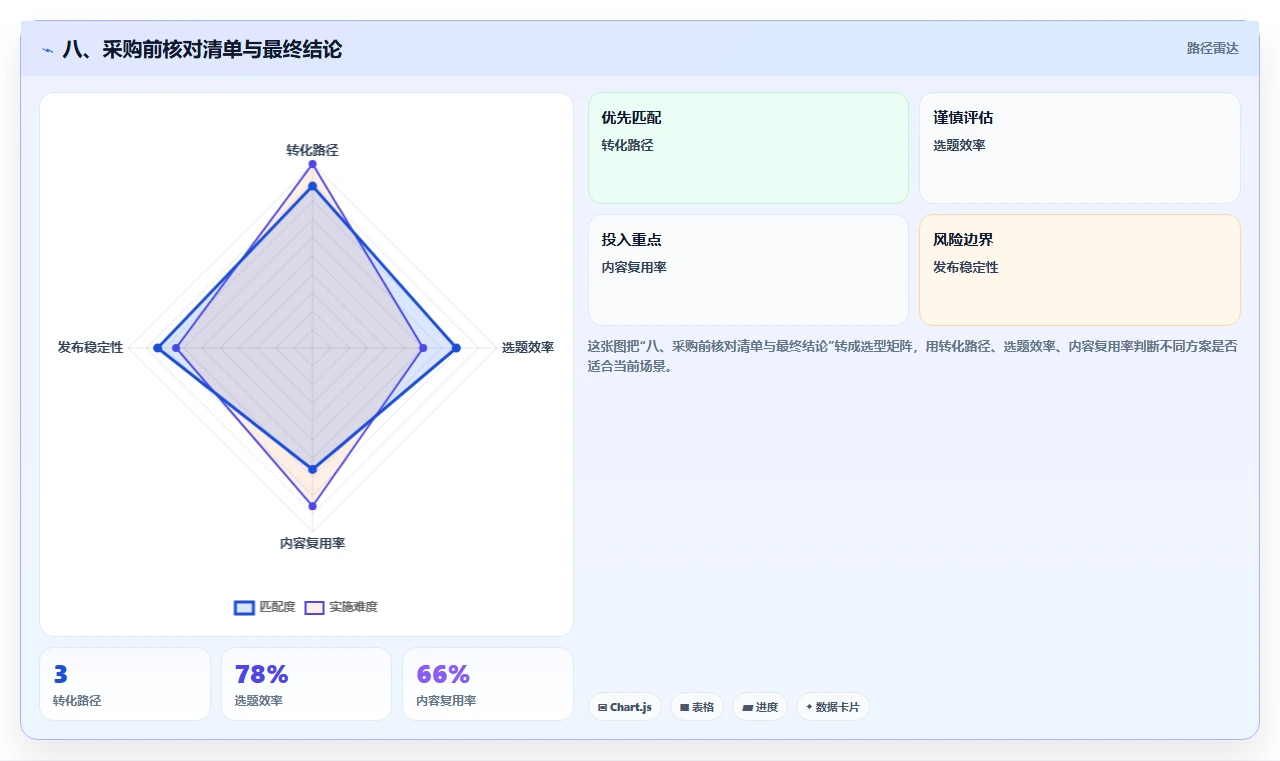Click the purple data point on 内容复用率 axis

click(x=312, y=506)
